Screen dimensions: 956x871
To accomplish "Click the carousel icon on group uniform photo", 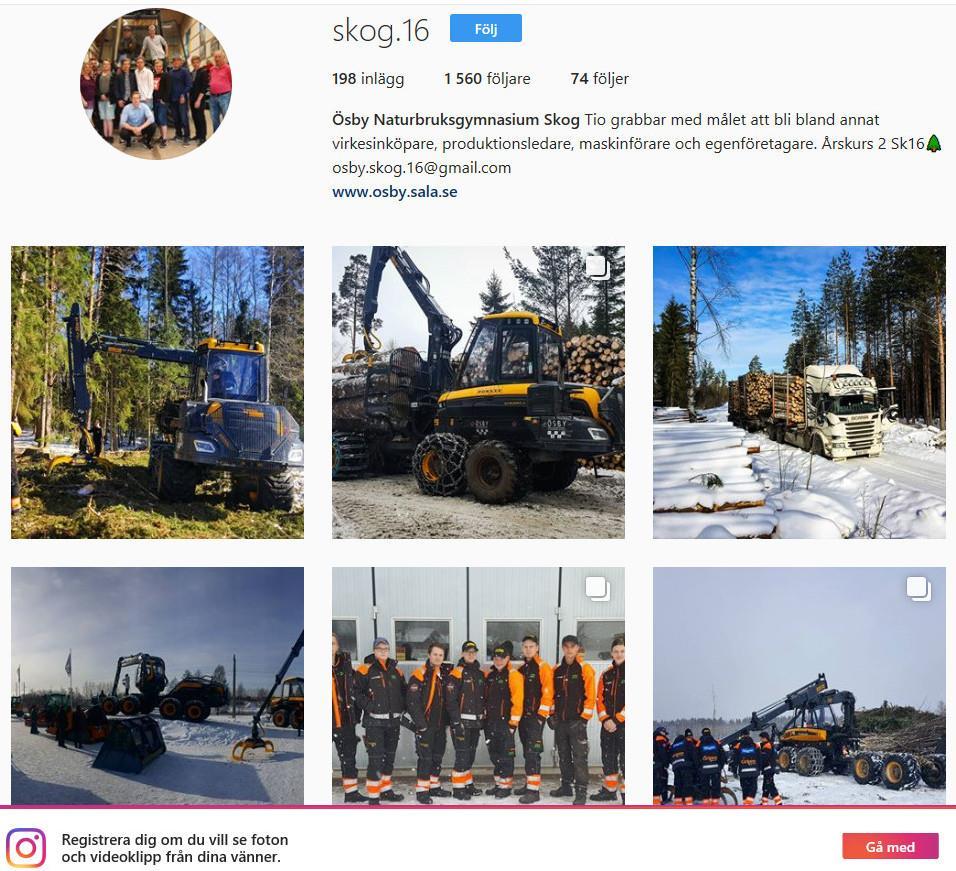I will (598, 589).
